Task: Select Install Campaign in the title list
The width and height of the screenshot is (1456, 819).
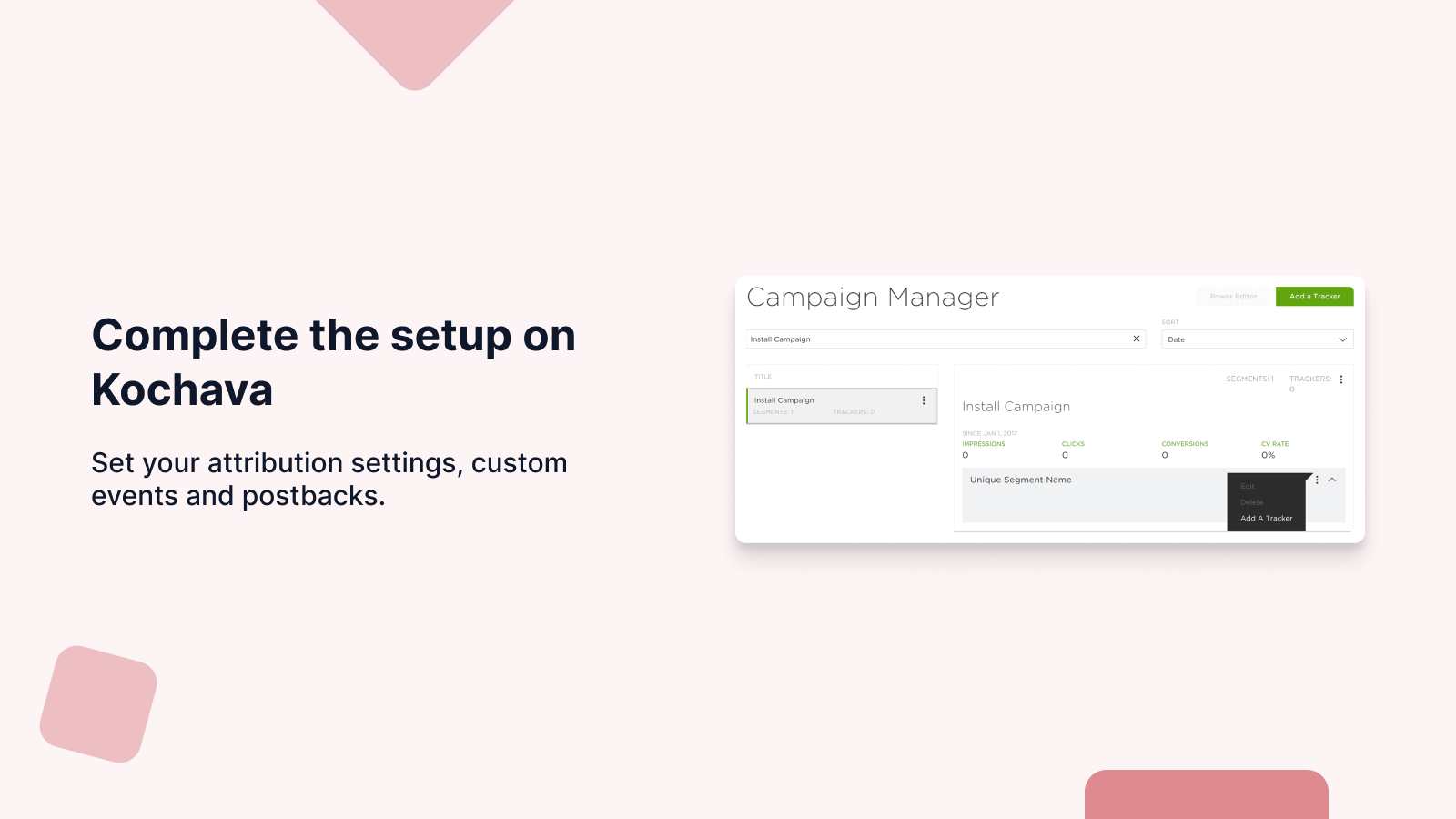Action: pos(842,406)
